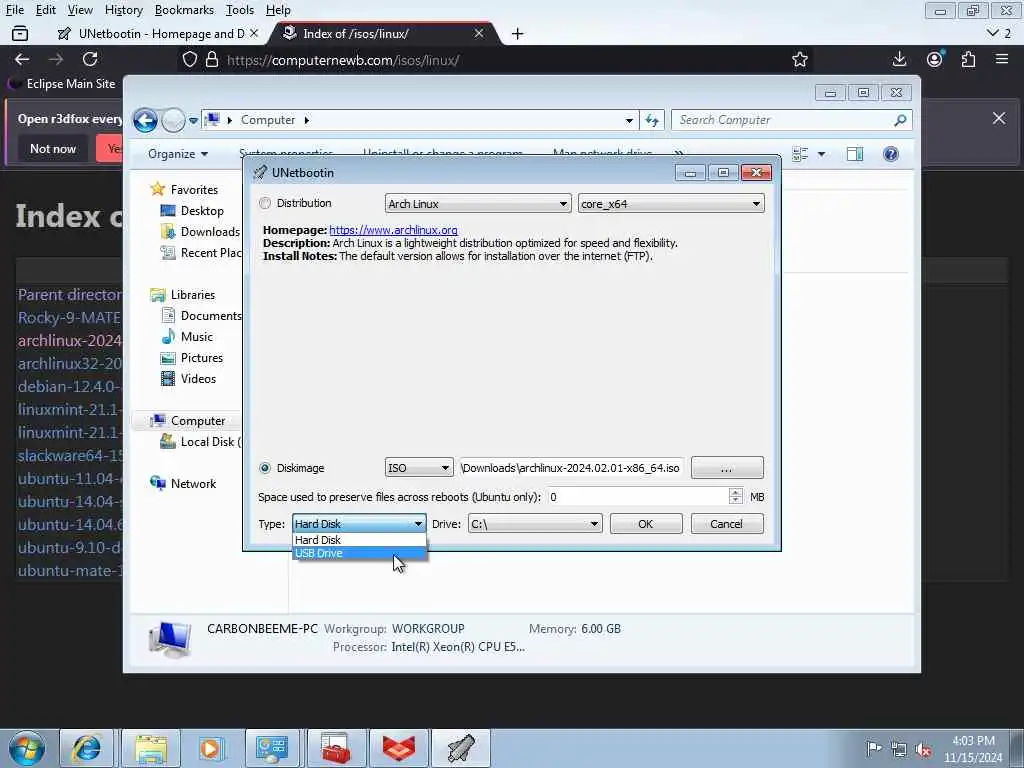Viewport: 1024px width, 768px height.
Task: Open the browser Tools menu
Action: (x=240, y=10)
